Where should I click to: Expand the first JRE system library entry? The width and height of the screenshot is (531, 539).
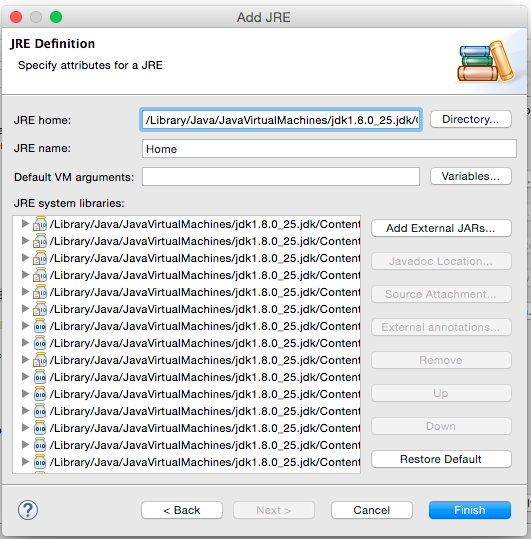pos(25,223)
